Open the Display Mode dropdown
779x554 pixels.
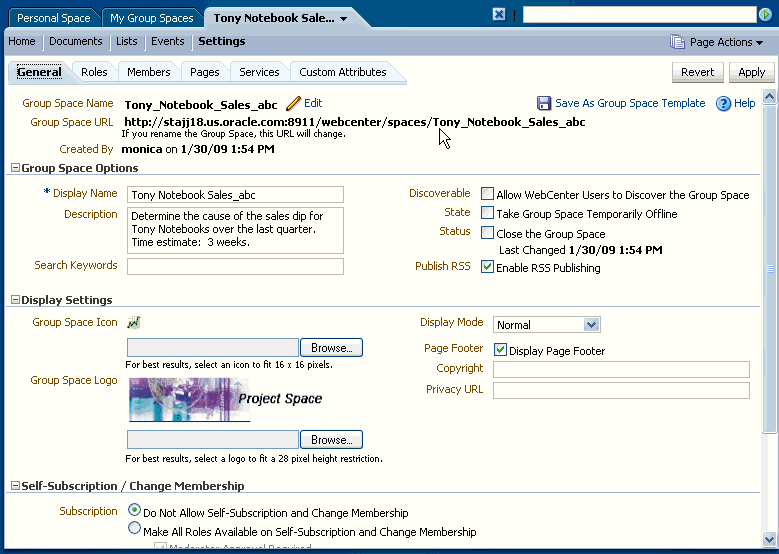coord(591,324)
